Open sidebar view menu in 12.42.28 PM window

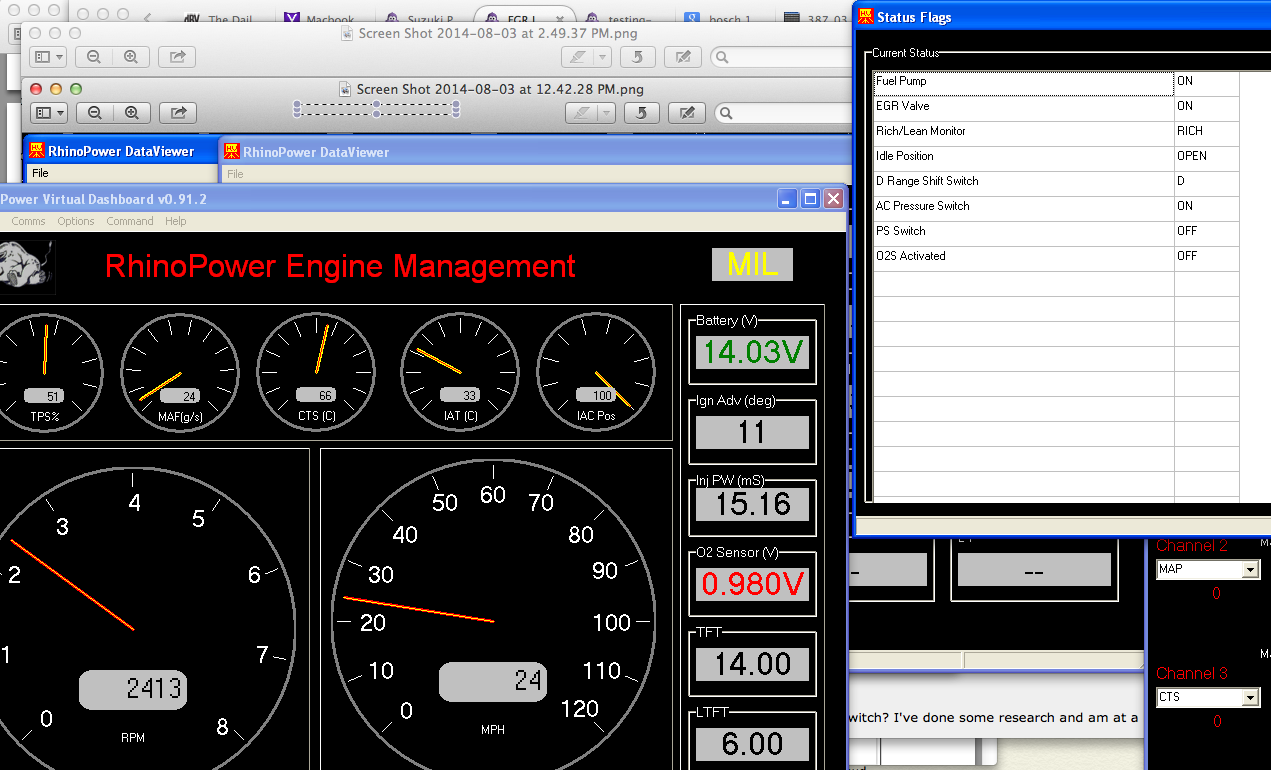pyautogui.click(x=49, y=113)
